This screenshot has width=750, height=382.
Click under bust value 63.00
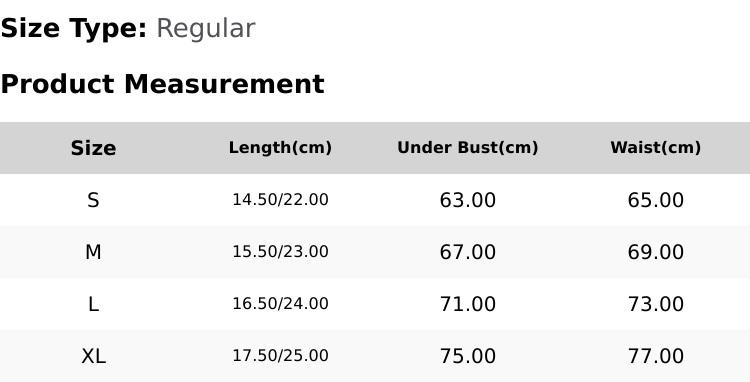point(468,200)
